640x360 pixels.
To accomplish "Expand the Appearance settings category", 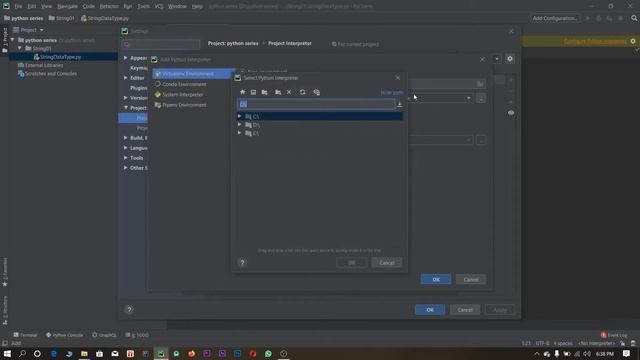I will [x=126, y=58].
